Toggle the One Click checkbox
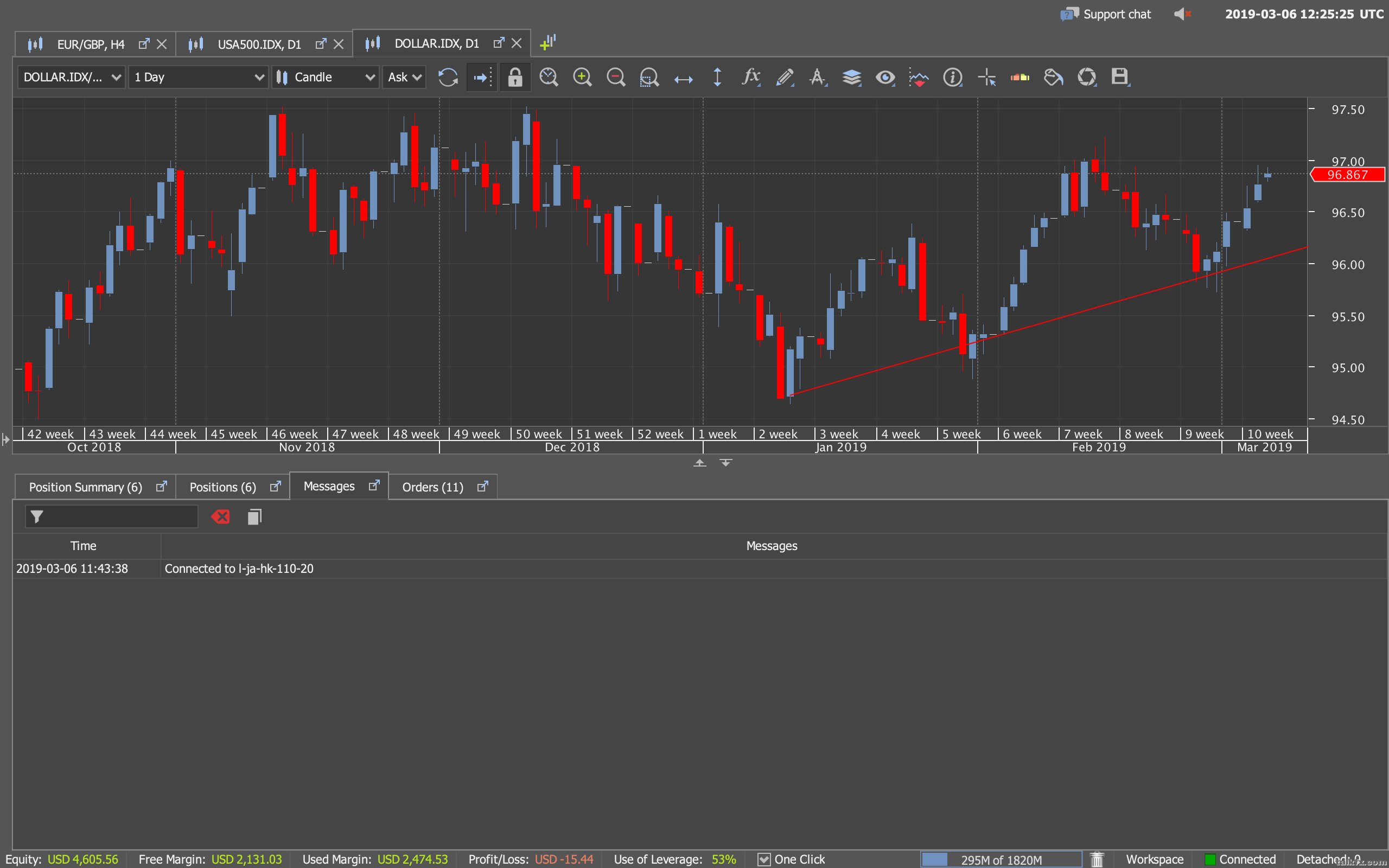Viewport: 1389px width, 868px height. click(x=763, y=859)
